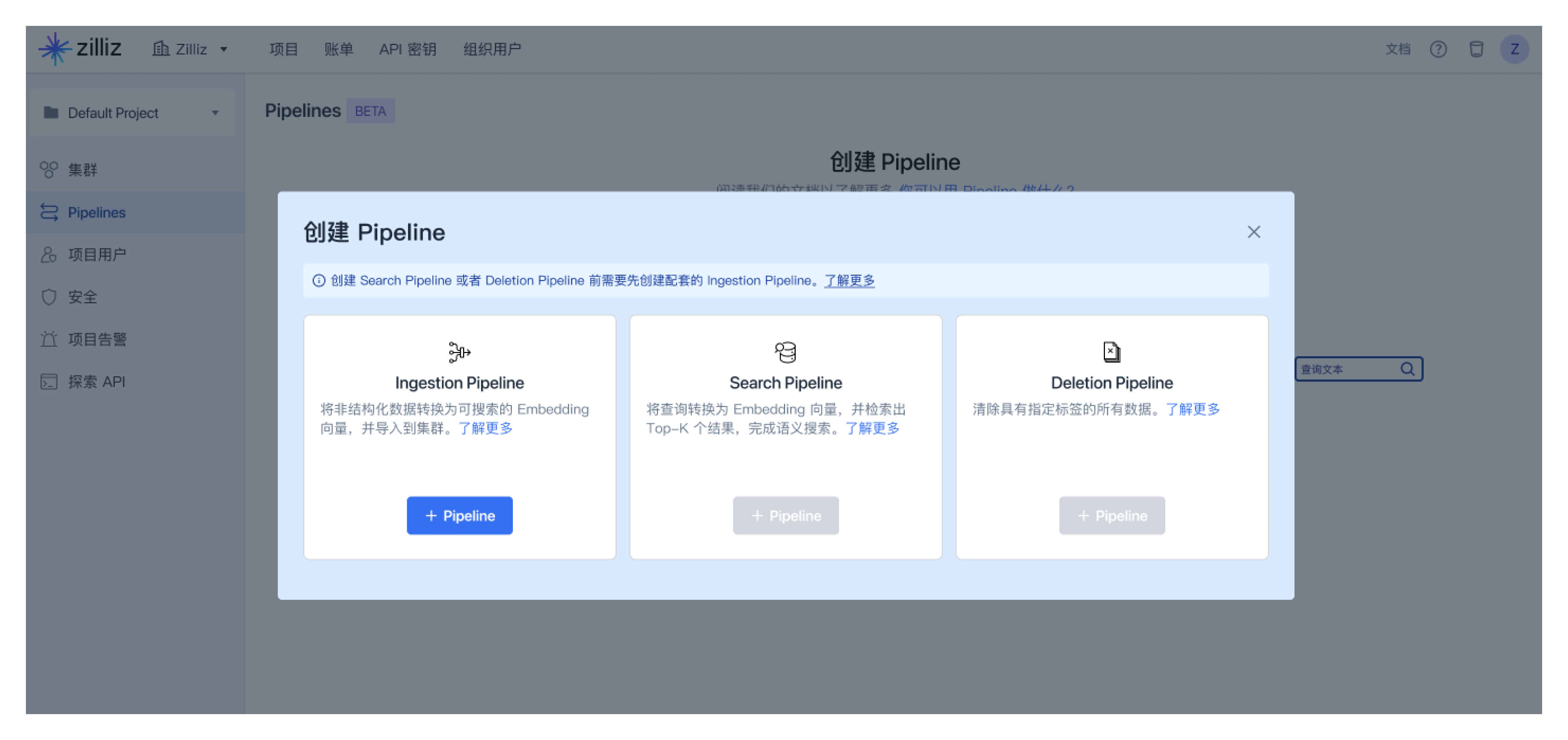Click the 项目告警 alarm icon

(49, 339)
